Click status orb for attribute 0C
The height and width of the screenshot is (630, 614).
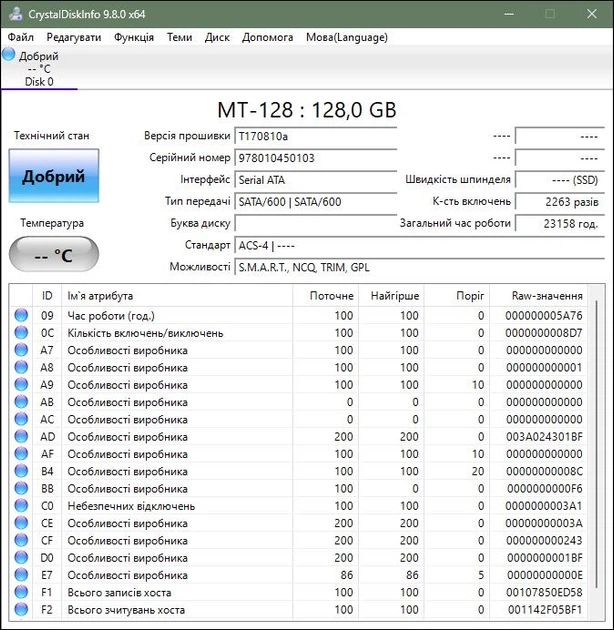[21, 333]
